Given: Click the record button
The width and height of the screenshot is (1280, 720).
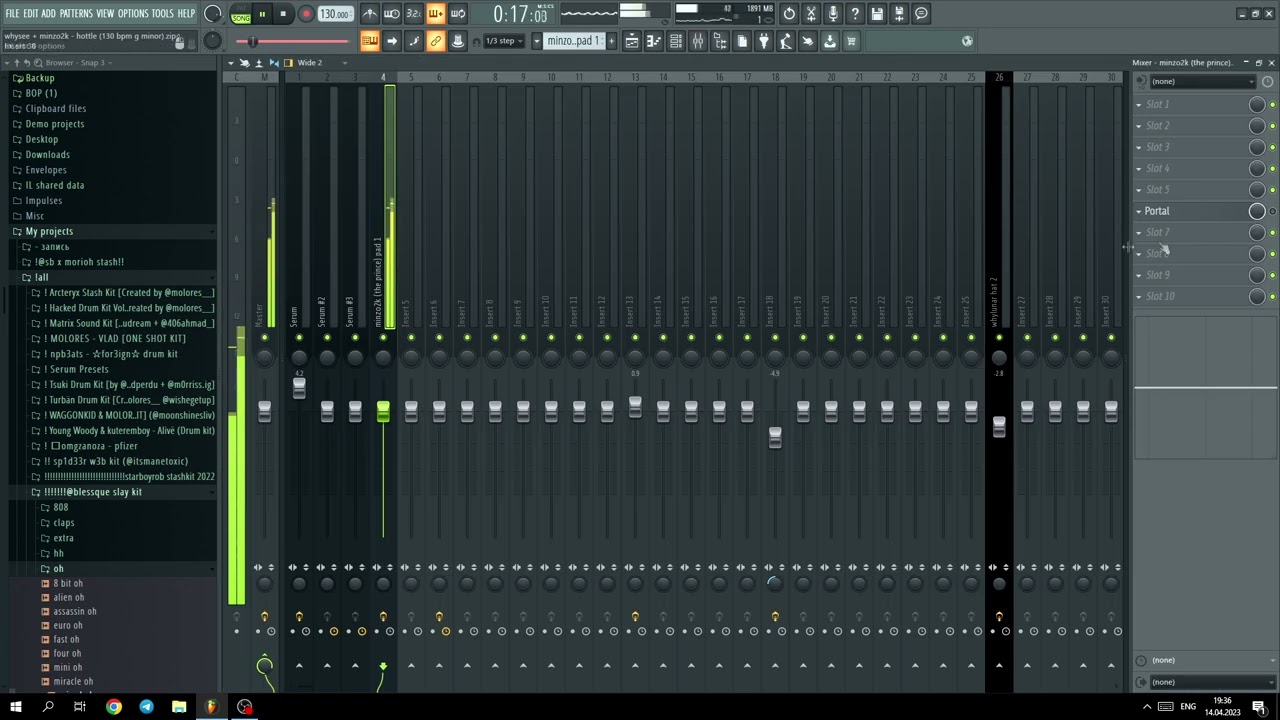Looking at the screenshot, I should [x=306, y=14].
